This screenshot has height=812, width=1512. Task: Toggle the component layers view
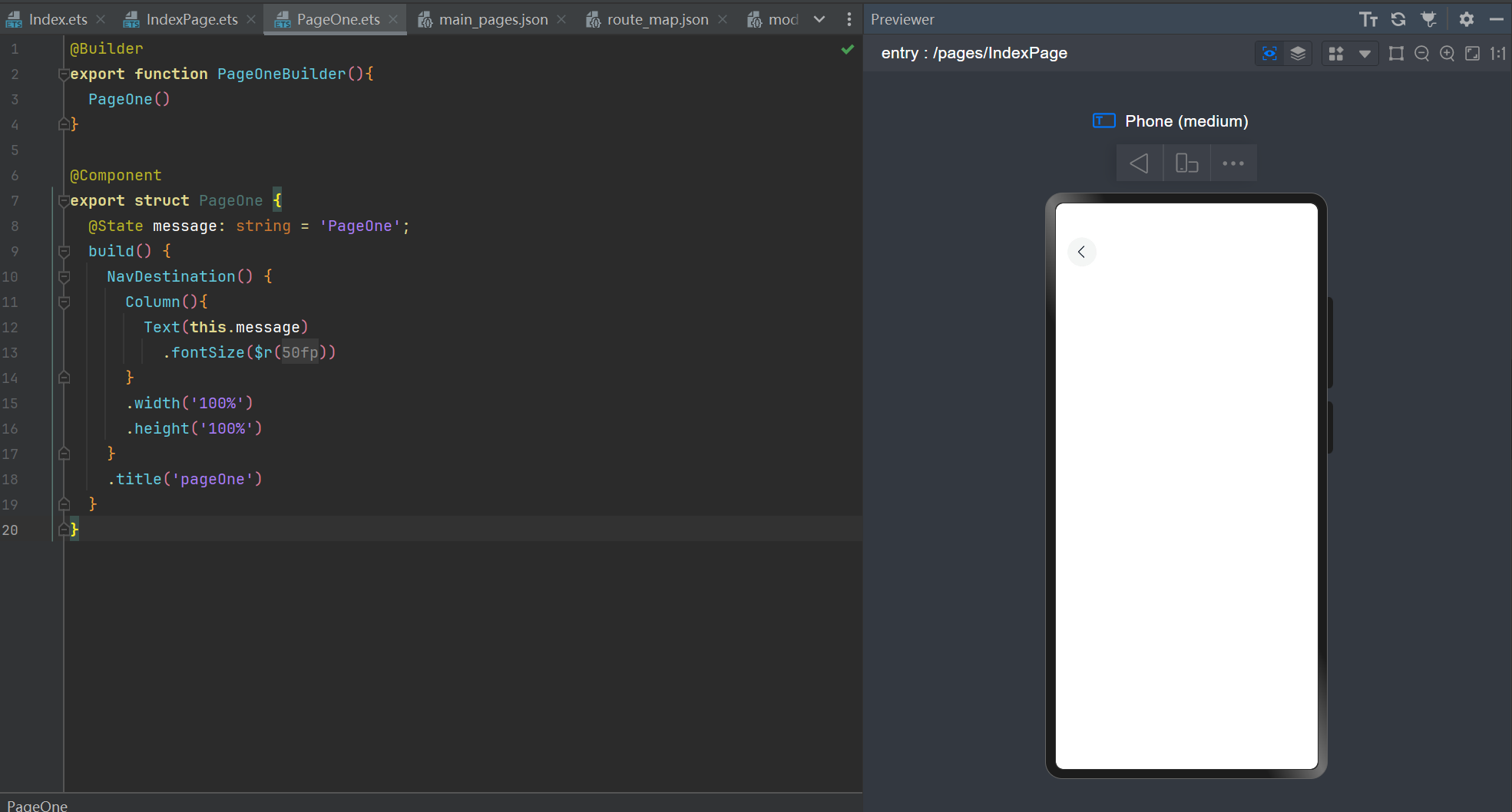tap(1298, 53)
